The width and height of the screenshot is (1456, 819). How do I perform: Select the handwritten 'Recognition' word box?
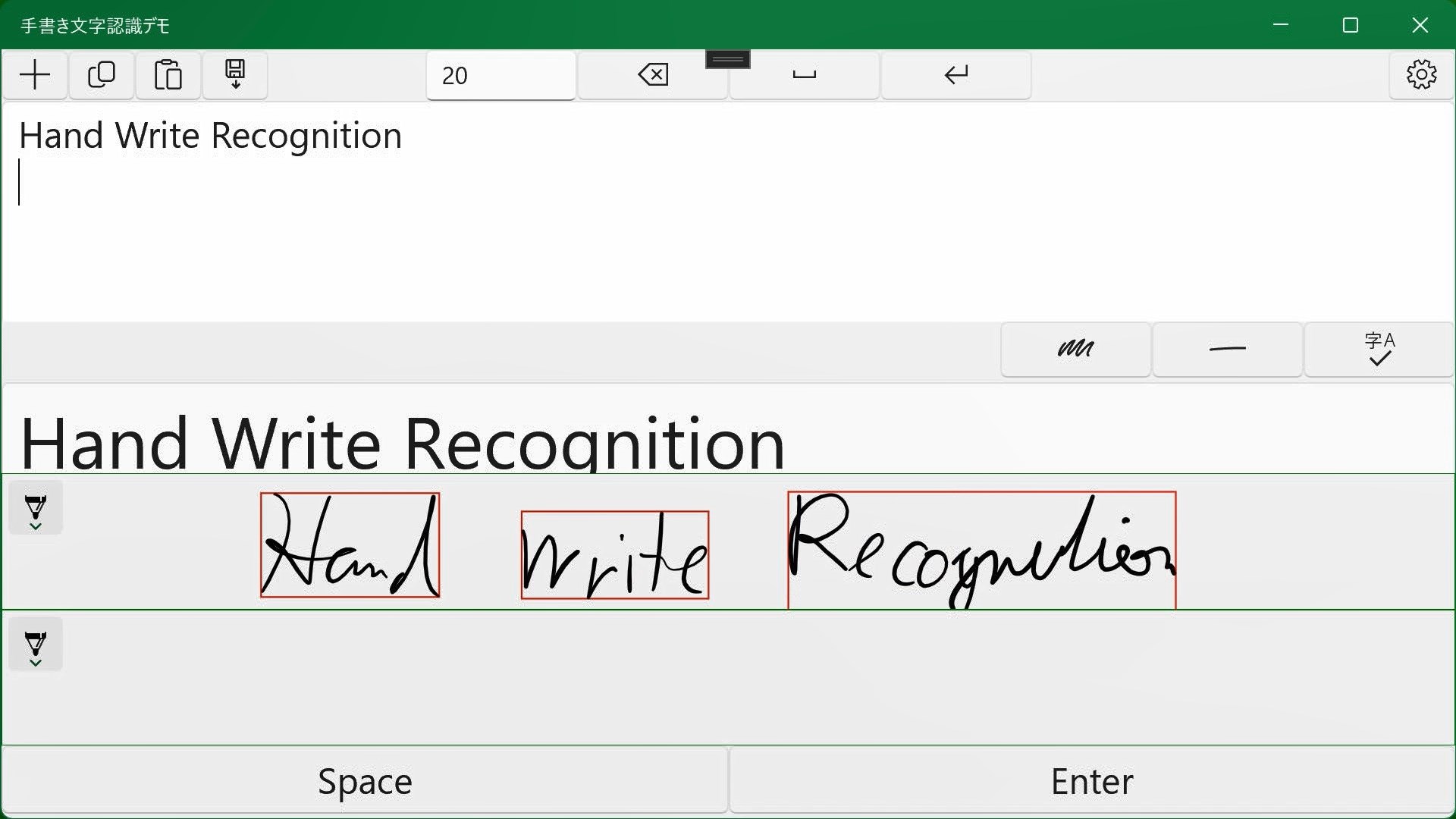[x=981, y=550]
